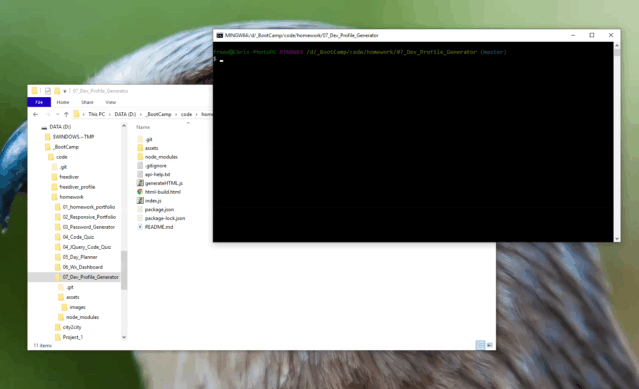Screen dimensions: 639x389
Task: Select Project_1 folder in navigation tree
Action: pos(73,337)
